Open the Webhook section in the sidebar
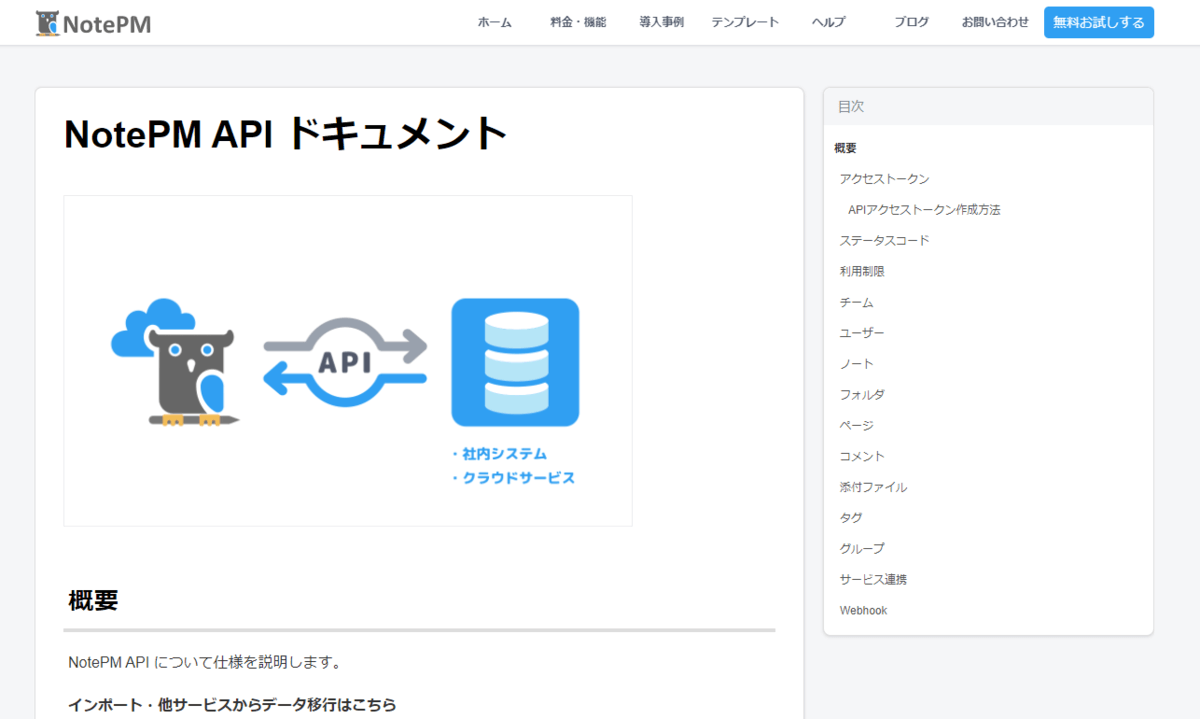Viewport: 1200px width, 719px height. tap(864, 609)
